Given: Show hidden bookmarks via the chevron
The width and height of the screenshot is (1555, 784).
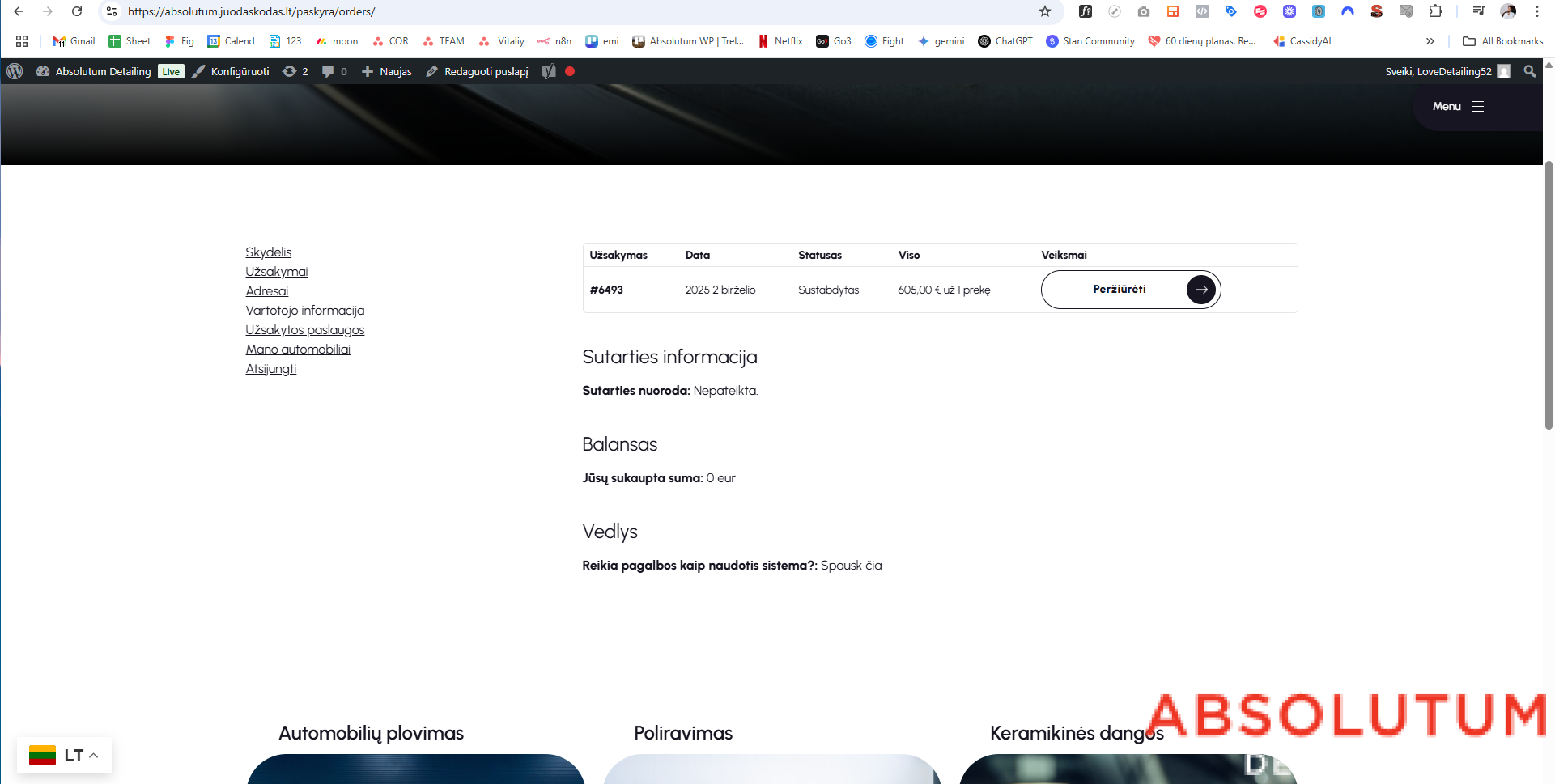Looking at the screenshot, I should (1430, 41).
